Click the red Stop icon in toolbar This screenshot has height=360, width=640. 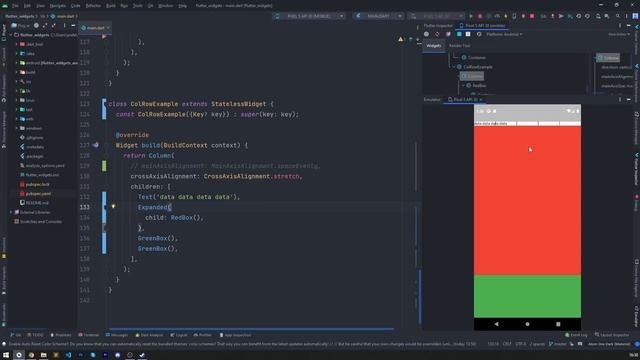532,16
